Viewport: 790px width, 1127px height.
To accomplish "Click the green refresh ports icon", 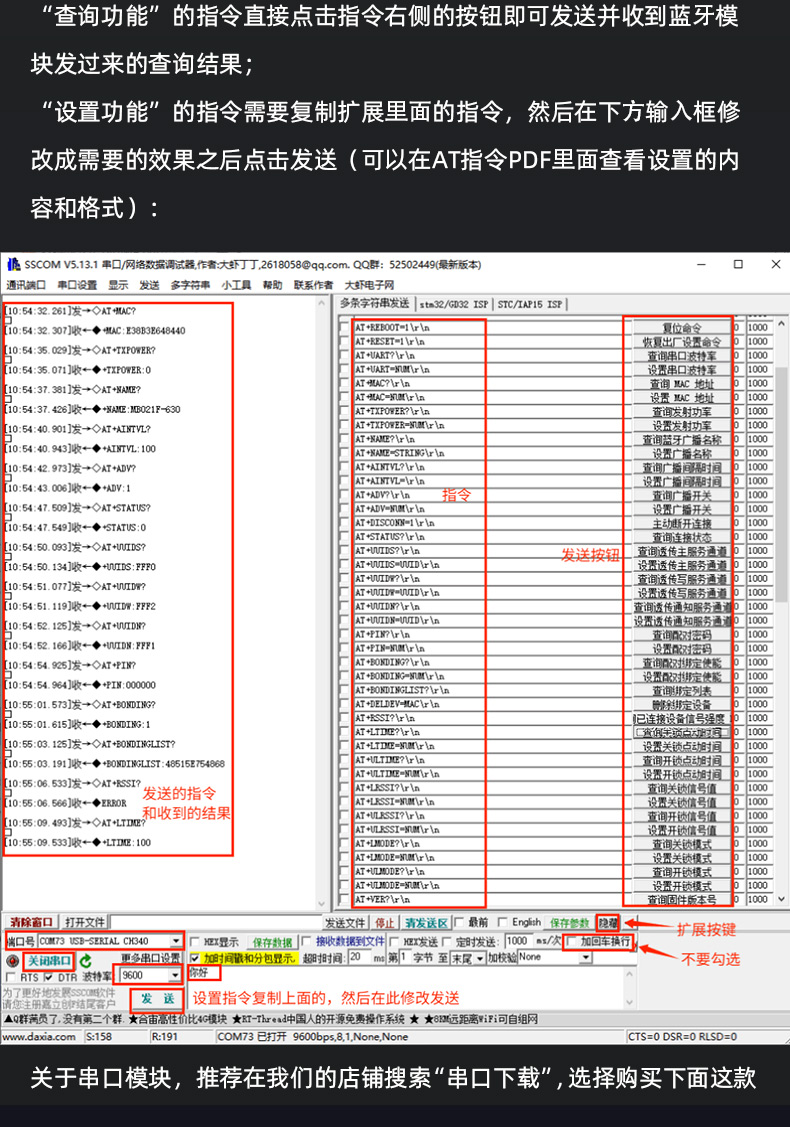I will click(86, 960).
